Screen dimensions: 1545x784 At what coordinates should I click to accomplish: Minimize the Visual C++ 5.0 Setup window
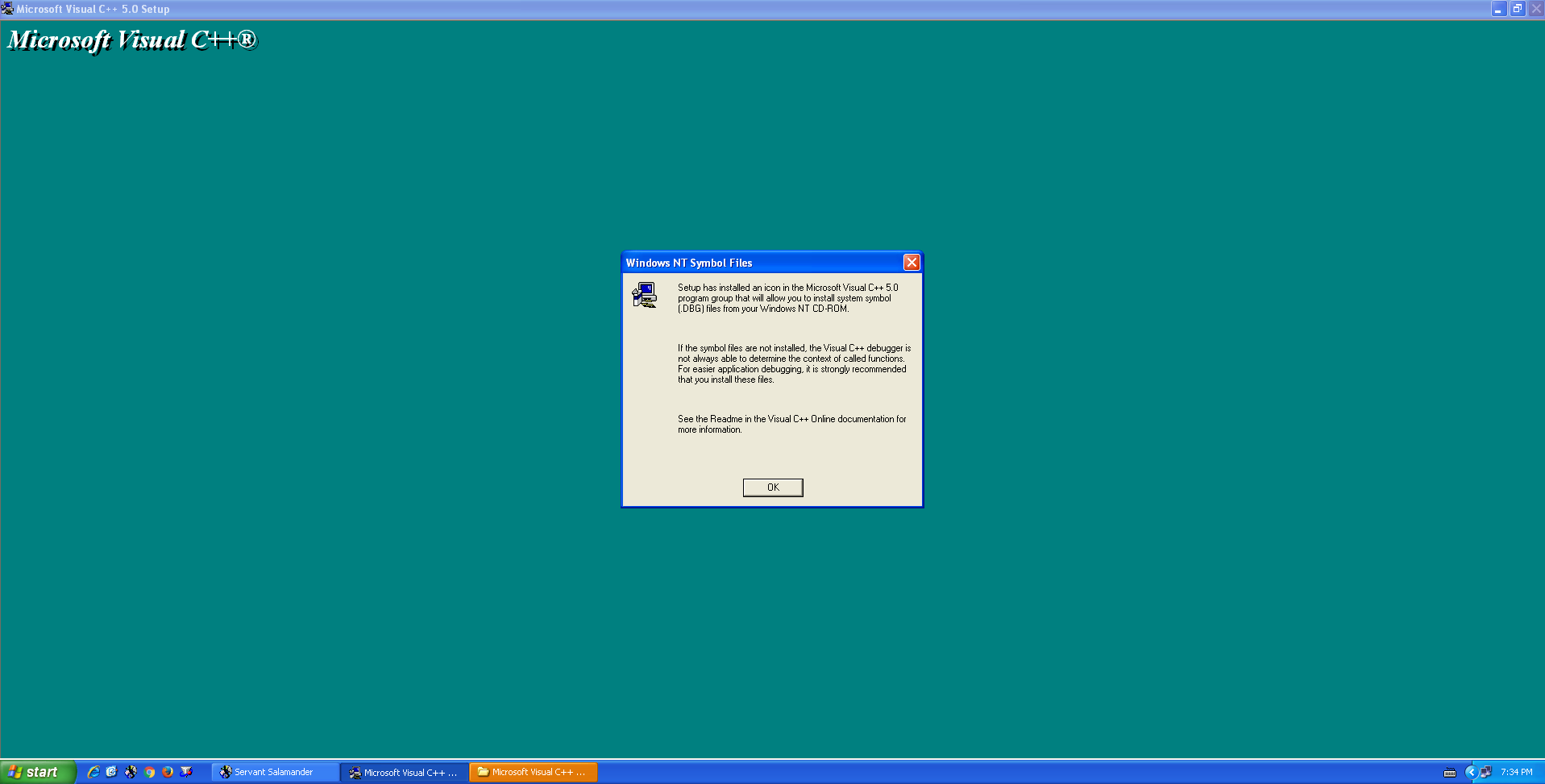(x=1498, y=9)
